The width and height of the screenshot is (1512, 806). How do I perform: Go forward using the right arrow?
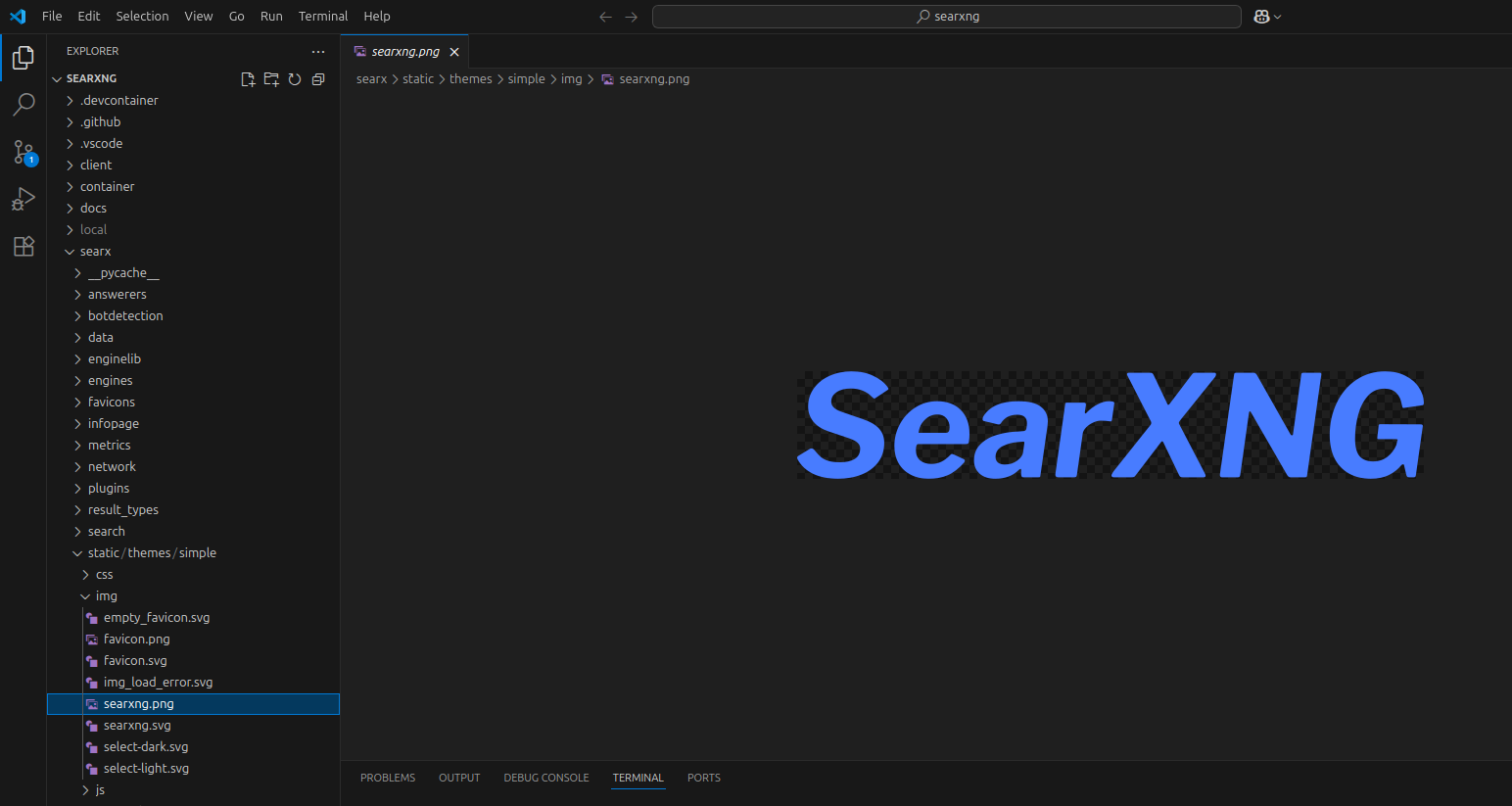click(632, 17)
